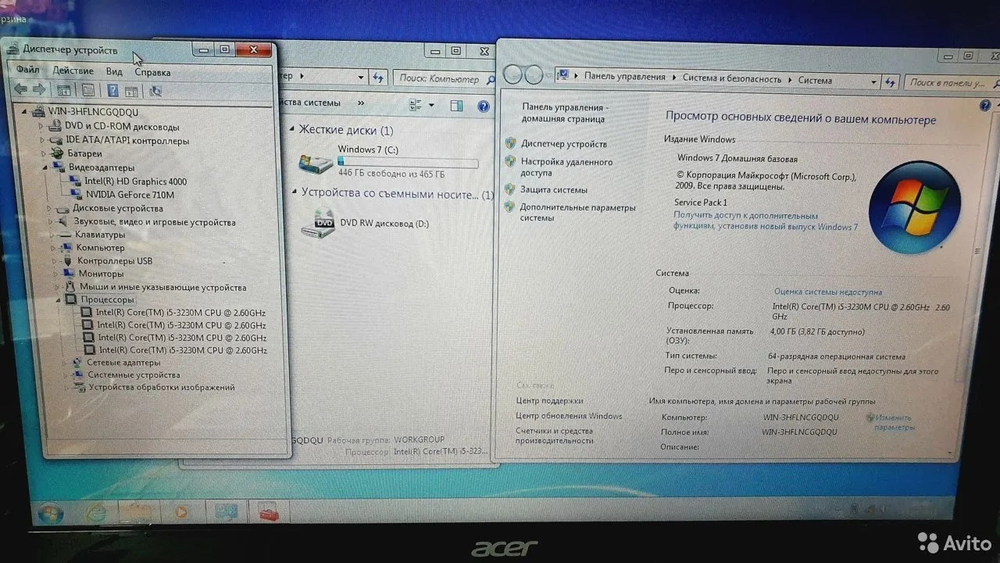Screen dimensions: 1000x563
Task: Click the help question mark toolbar icon in Device Manager
Action: click(x=112, y=91)
